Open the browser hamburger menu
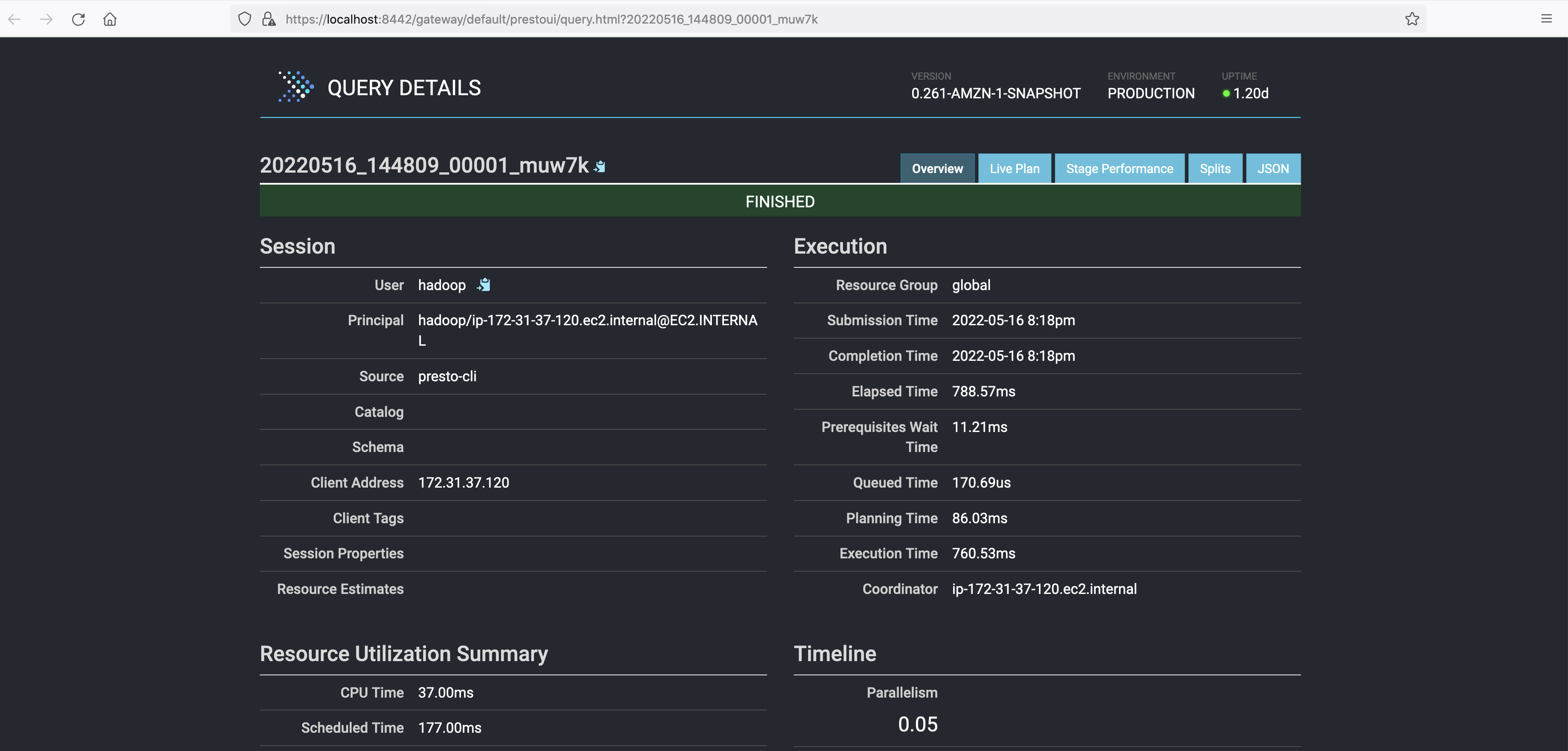1568x751 pixels. (x=1546, y=19)
